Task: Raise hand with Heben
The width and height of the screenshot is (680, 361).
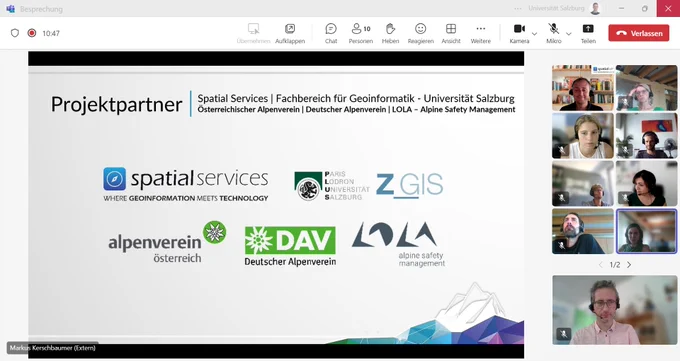Action: pos(390,33)
